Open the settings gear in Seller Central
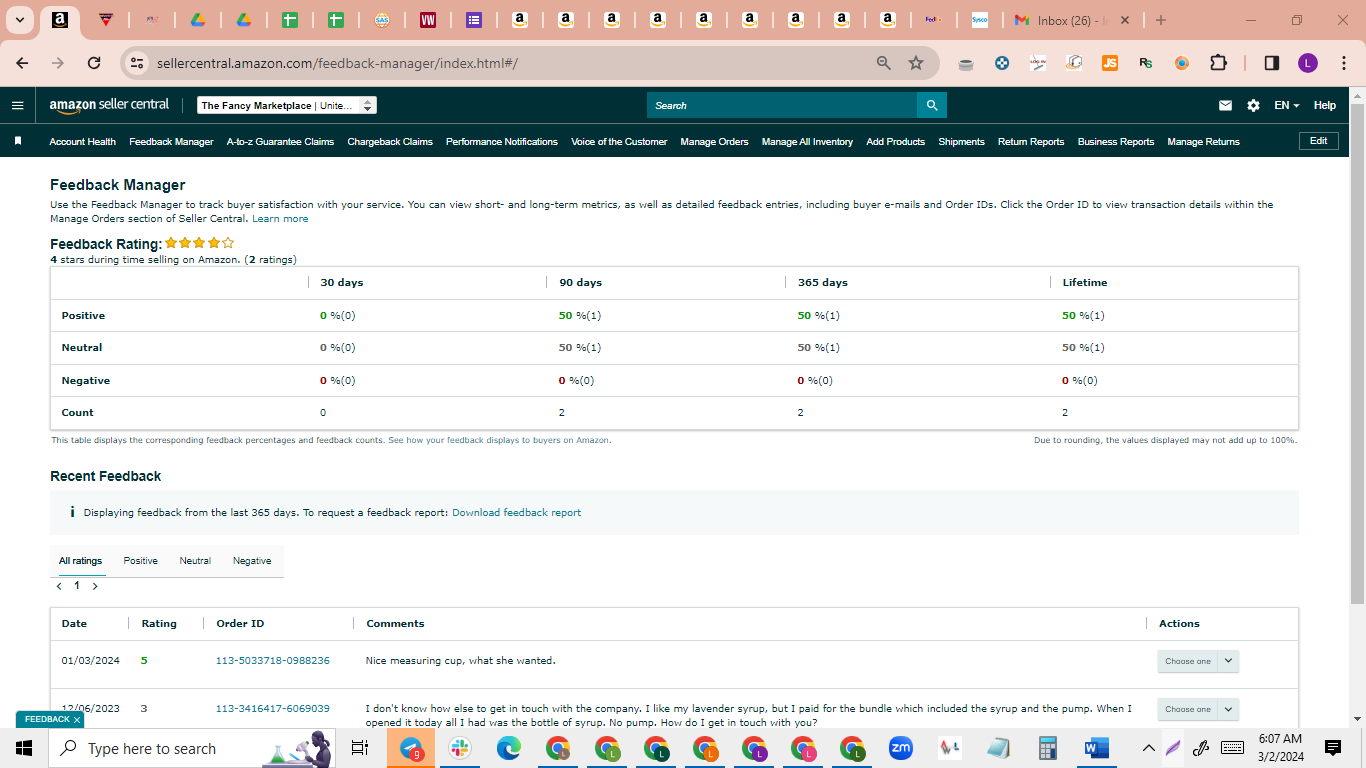This screenshot has height=768, width=1366. tap(1253, 105)
